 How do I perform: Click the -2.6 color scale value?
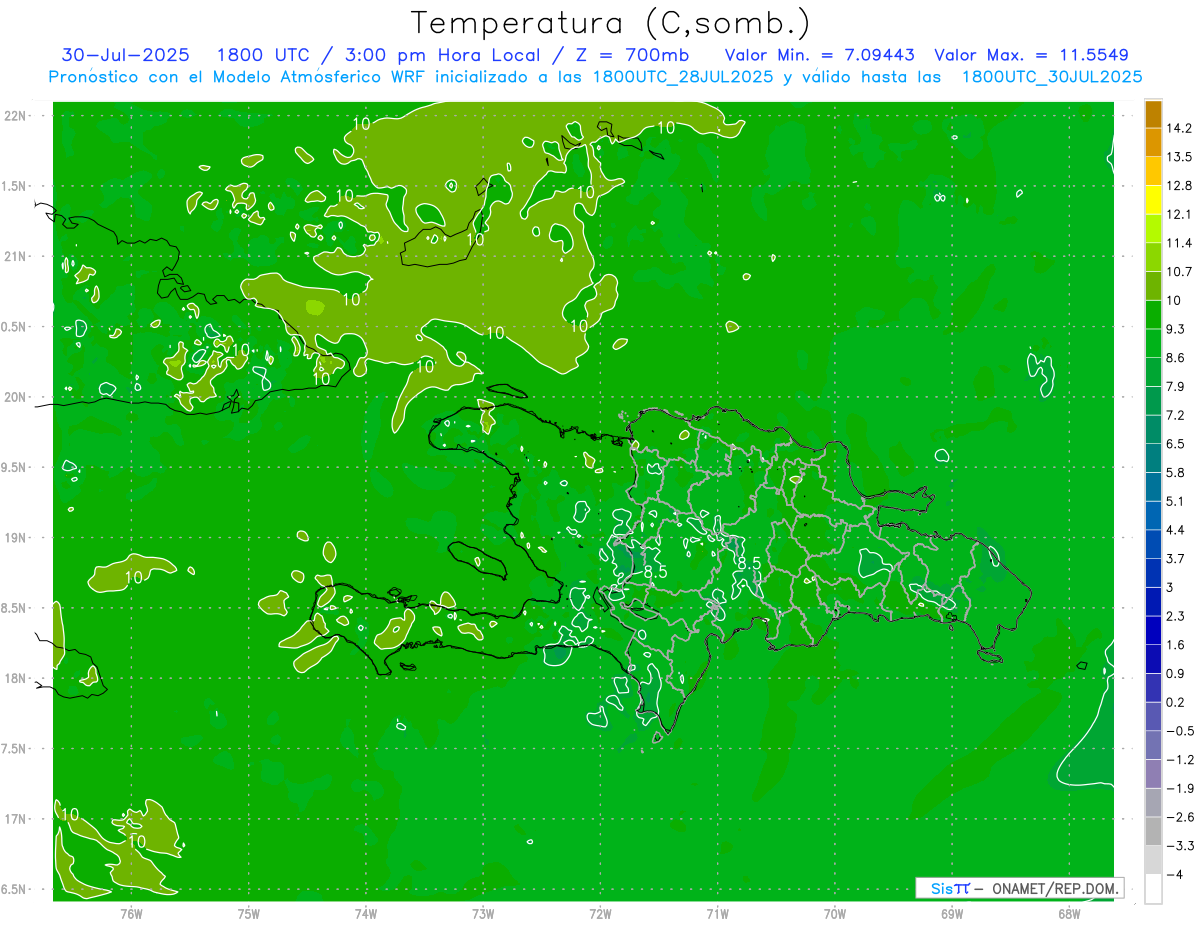[x=1180, y=817]
